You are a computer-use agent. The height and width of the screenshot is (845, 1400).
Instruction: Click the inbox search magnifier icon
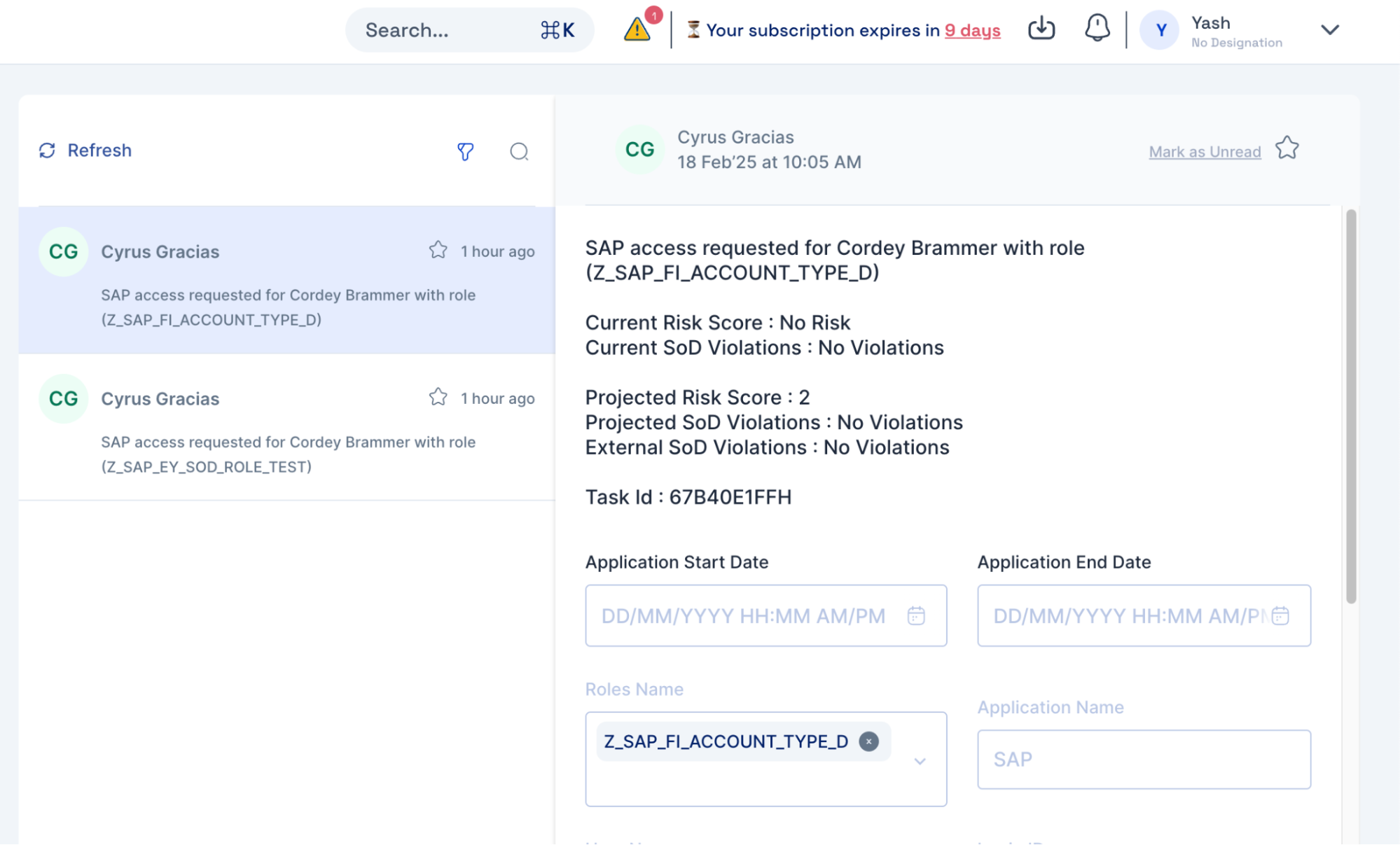(x=519, y=151)
